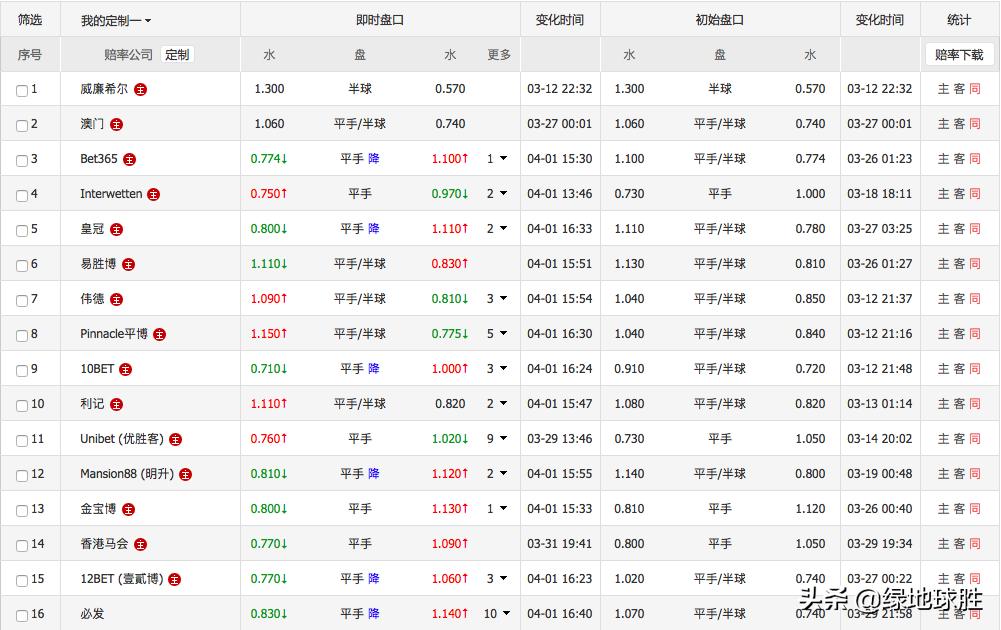Click 同 stats icon in 澳门 row
This screenshot has height=630, width=1001.
(x=975, y=124)
